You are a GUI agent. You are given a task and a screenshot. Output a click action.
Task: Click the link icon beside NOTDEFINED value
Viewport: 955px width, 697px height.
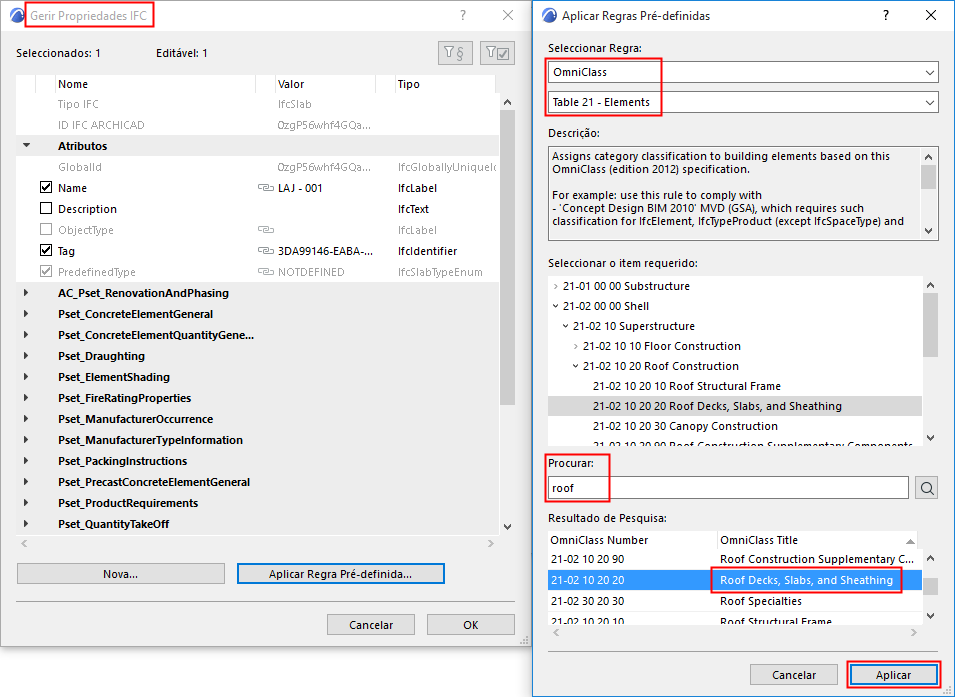pos(266,272)
